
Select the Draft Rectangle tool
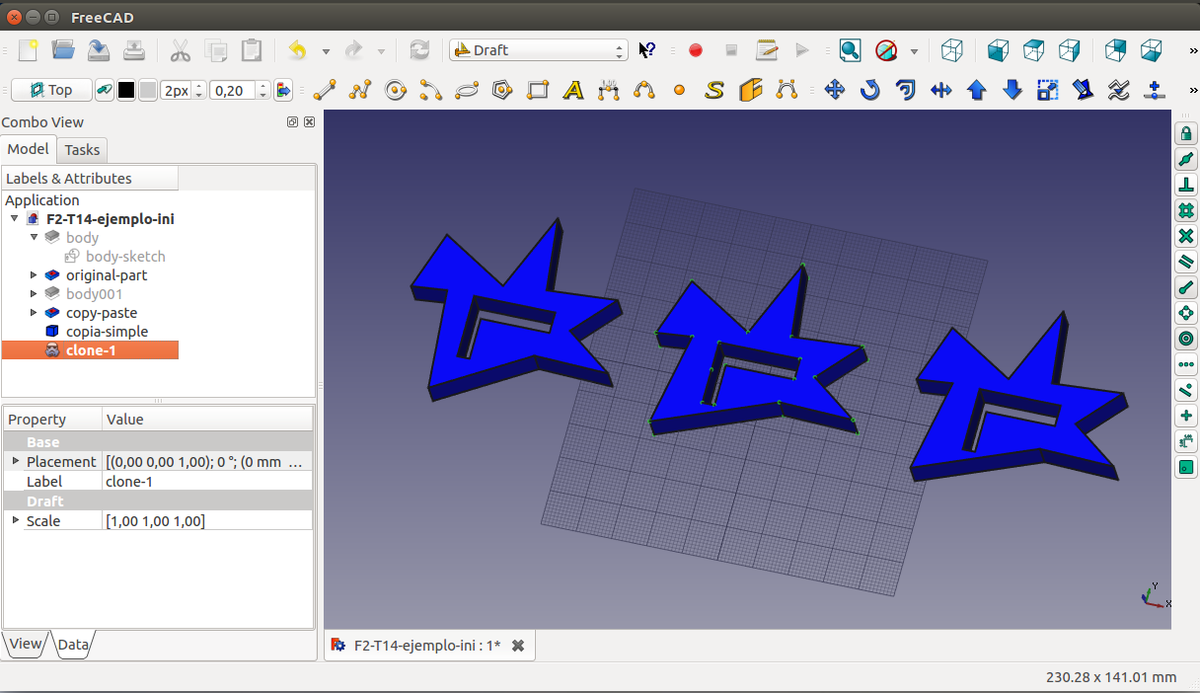[538, 90]
